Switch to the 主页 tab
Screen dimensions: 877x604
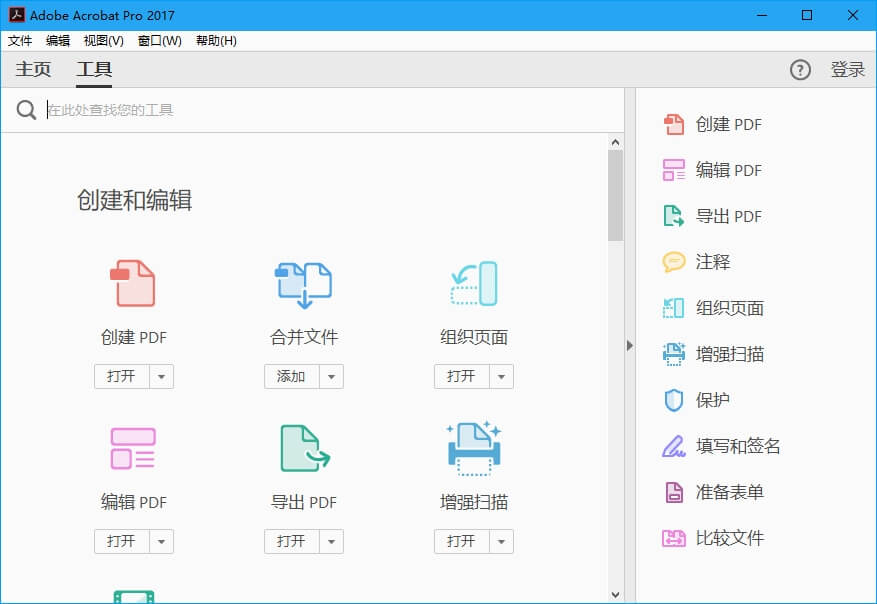33,70
